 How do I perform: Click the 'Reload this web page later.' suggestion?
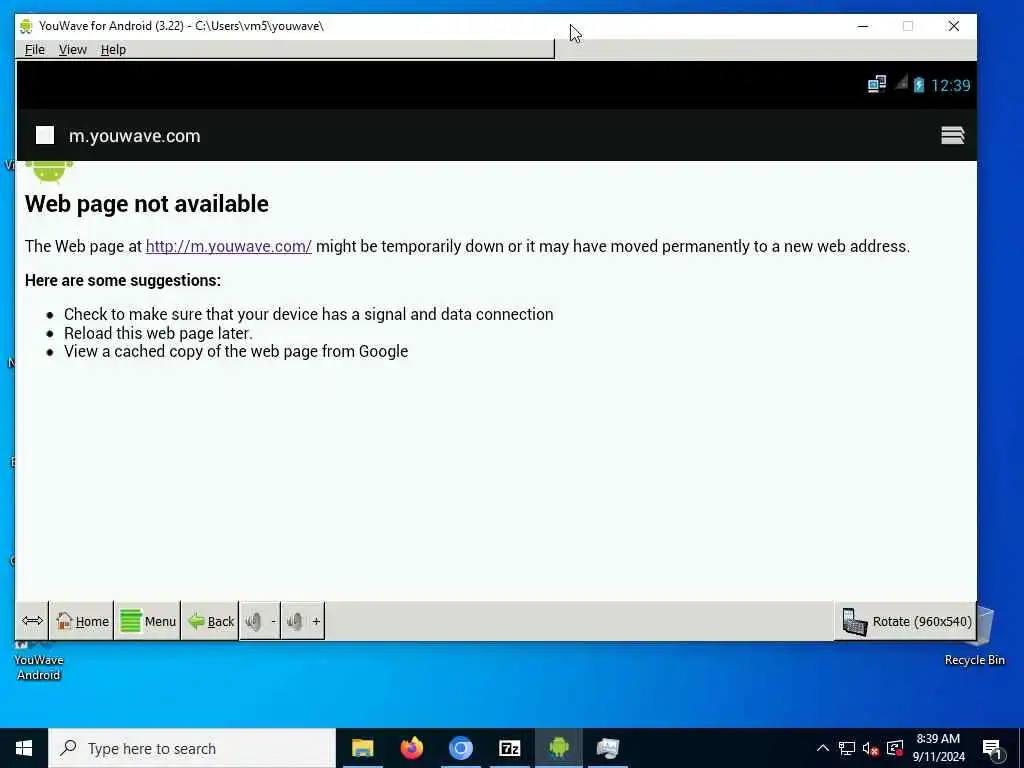tap(158, 333)
